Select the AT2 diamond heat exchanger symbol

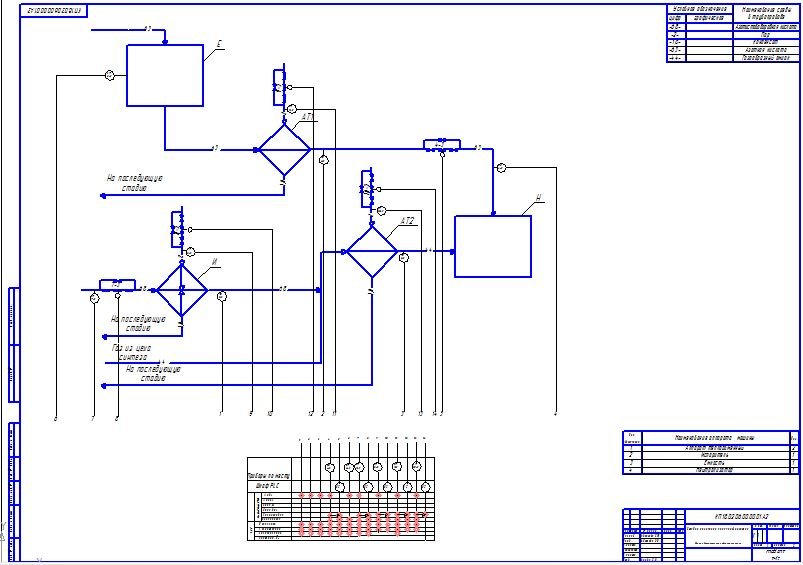372,252
